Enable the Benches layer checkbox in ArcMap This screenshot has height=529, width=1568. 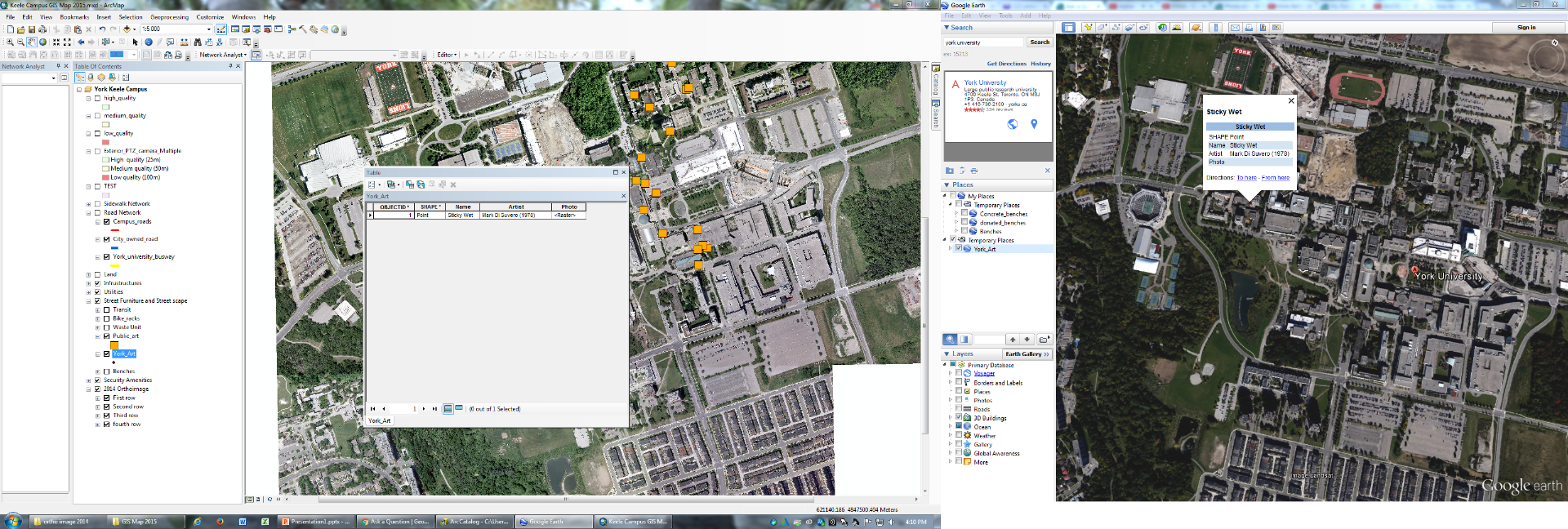[x=106, y=371]
